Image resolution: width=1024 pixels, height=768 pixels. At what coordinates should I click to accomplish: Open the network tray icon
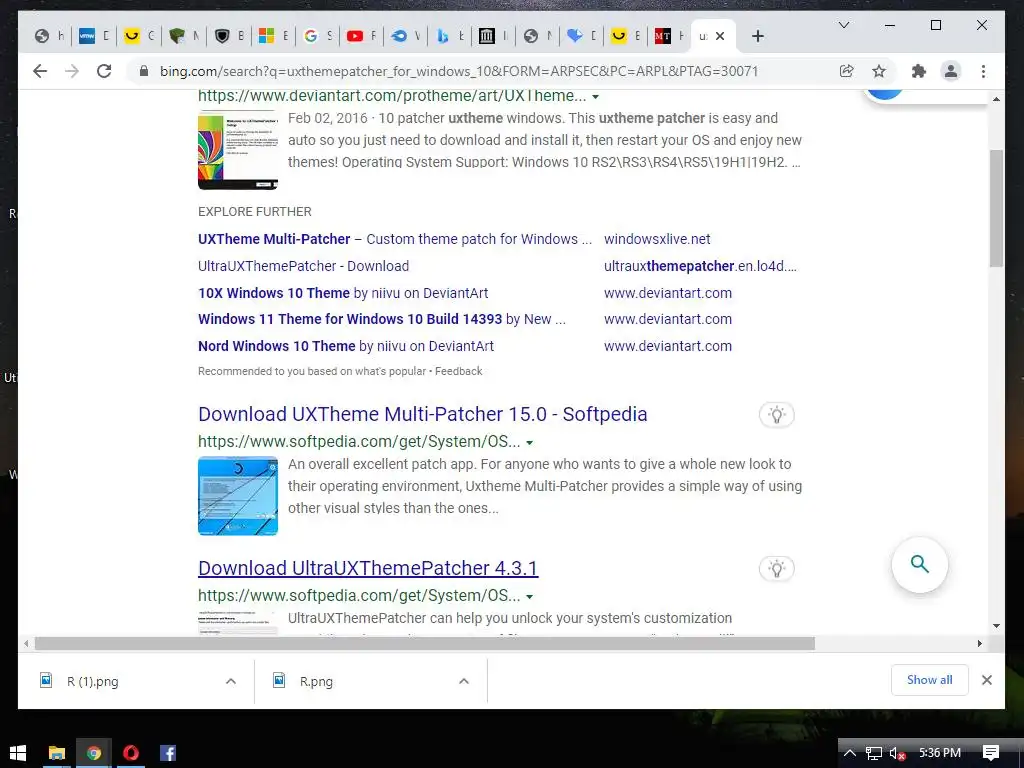pyautogui.click(x=874, y=753)
